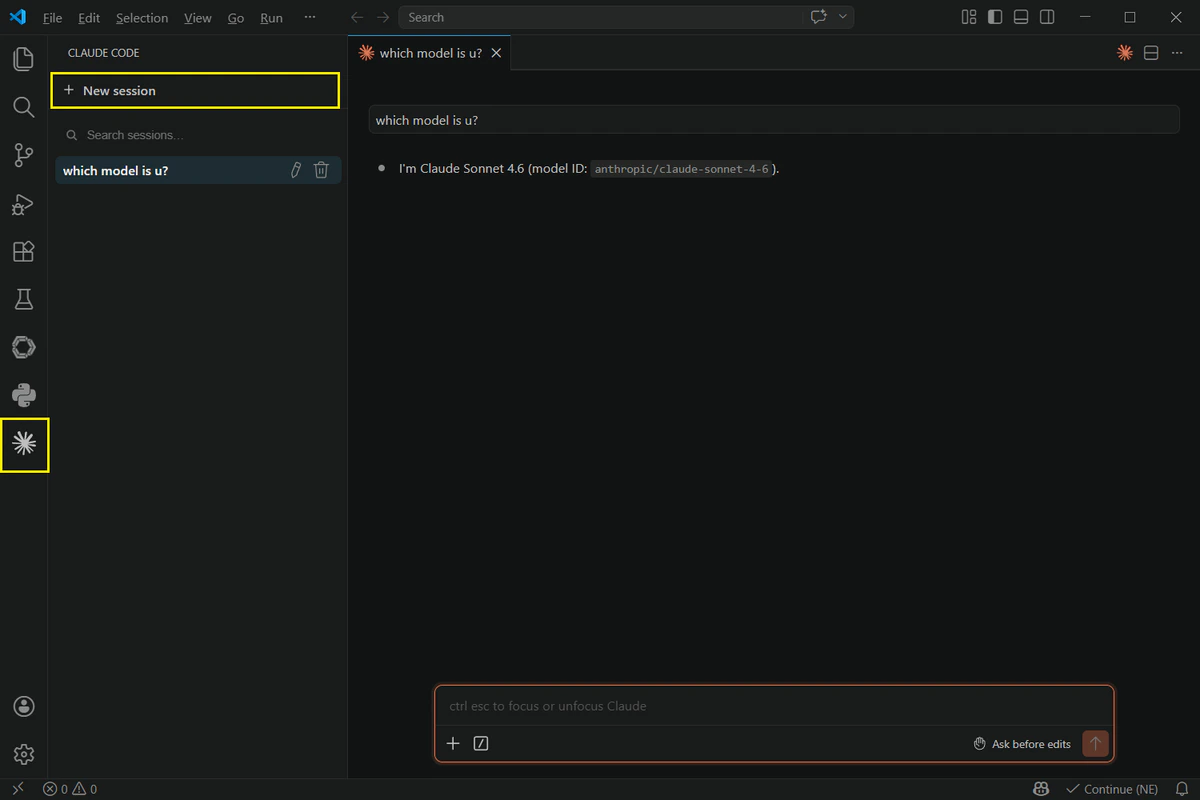Click the plus attach icon in prompt box

coord(453,743)
